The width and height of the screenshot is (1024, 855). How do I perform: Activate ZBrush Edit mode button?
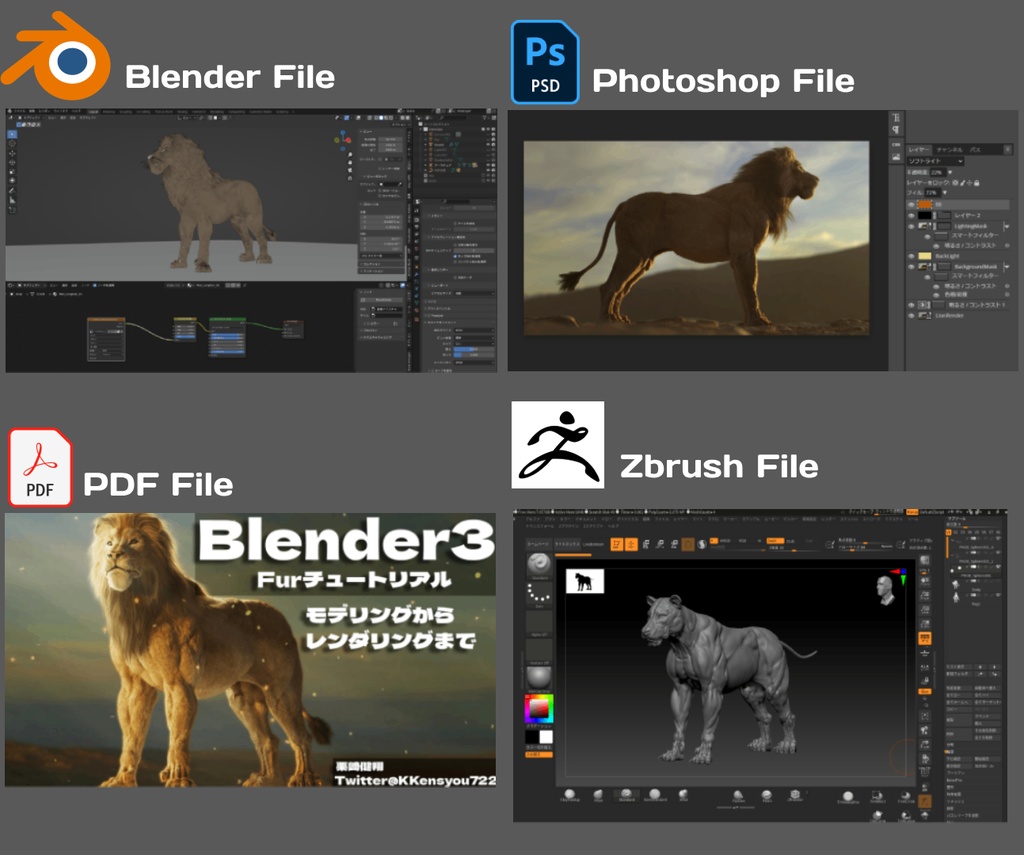(x=616, y=545)
